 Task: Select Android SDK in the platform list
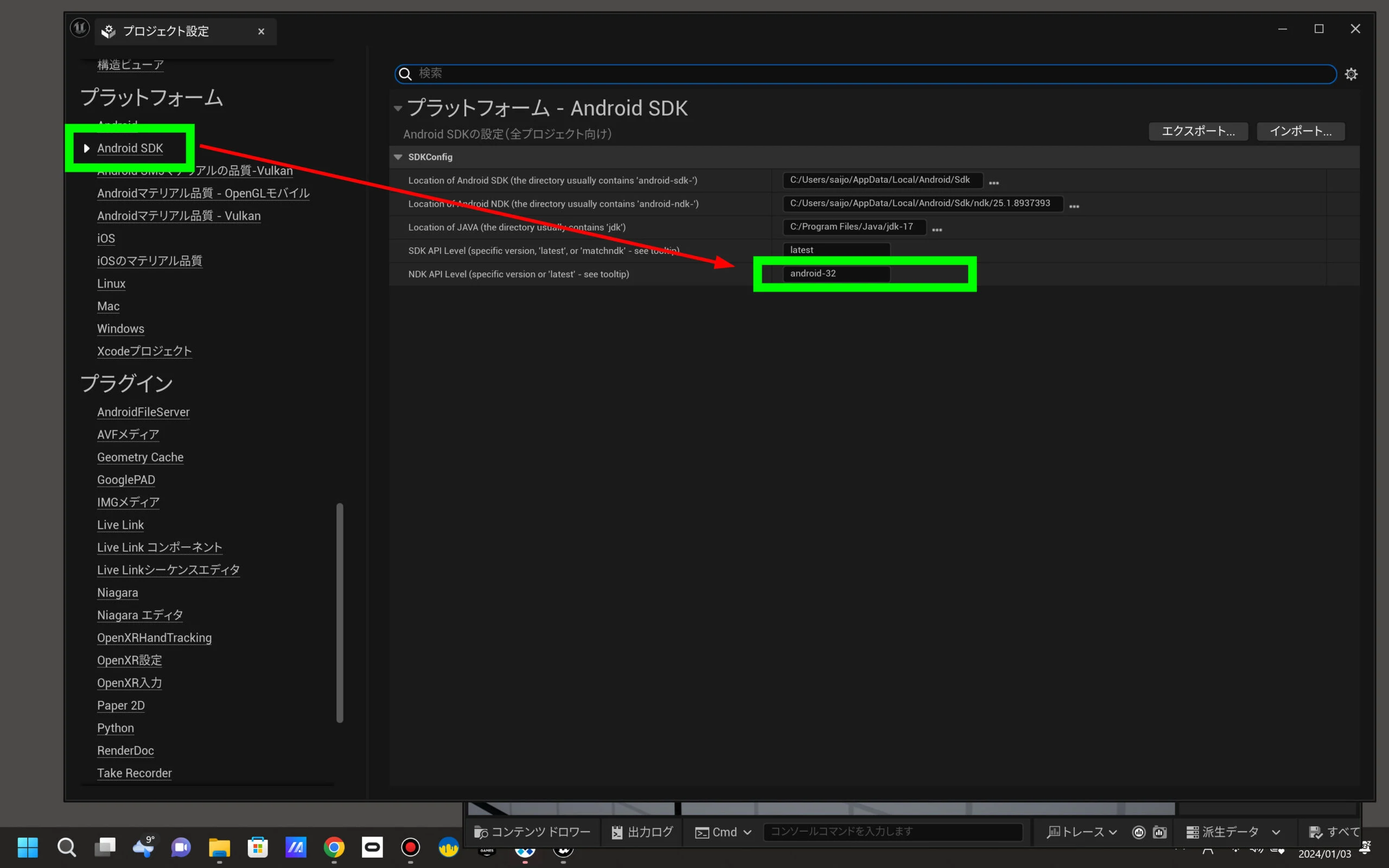click(130, 148)
